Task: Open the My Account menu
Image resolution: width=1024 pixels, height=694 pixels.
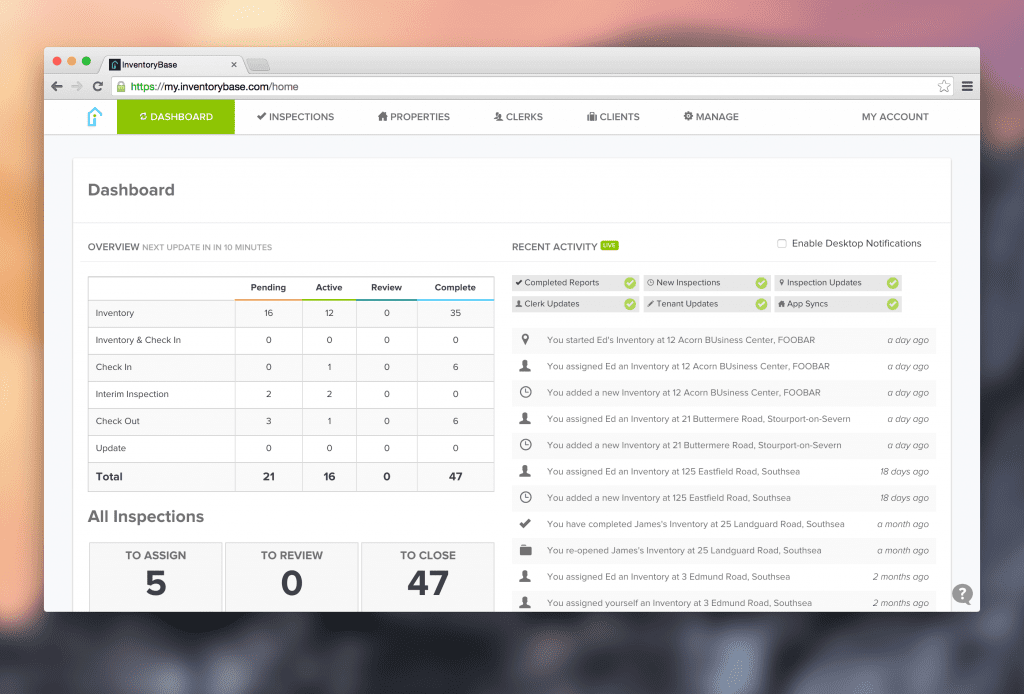Action: tap(895, 117)
